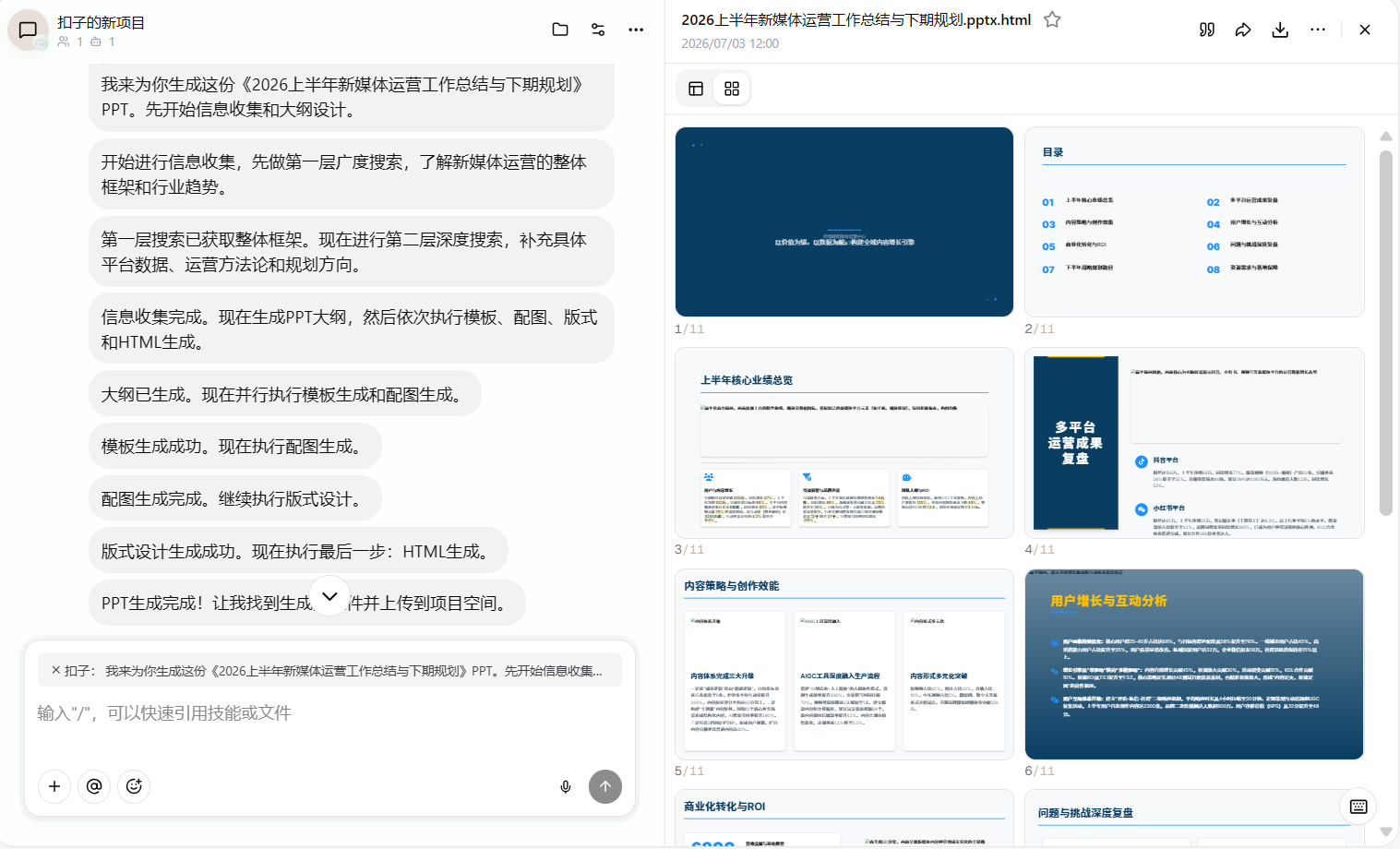This screenshot has height=849, width=1400.
Task: Open slide 3 上半年核心业绩总览 thumbnail
Action: tap(844, 443)
